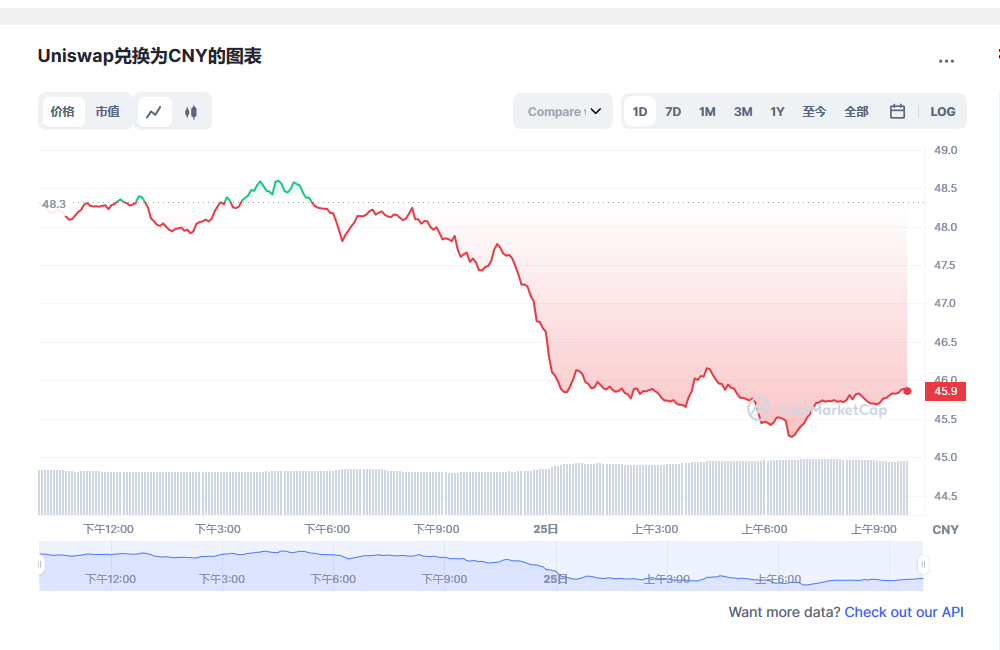The height and width of the screenshot is (650, 1000).
Task: Select the 1Y time range
Action: point(777,112)
